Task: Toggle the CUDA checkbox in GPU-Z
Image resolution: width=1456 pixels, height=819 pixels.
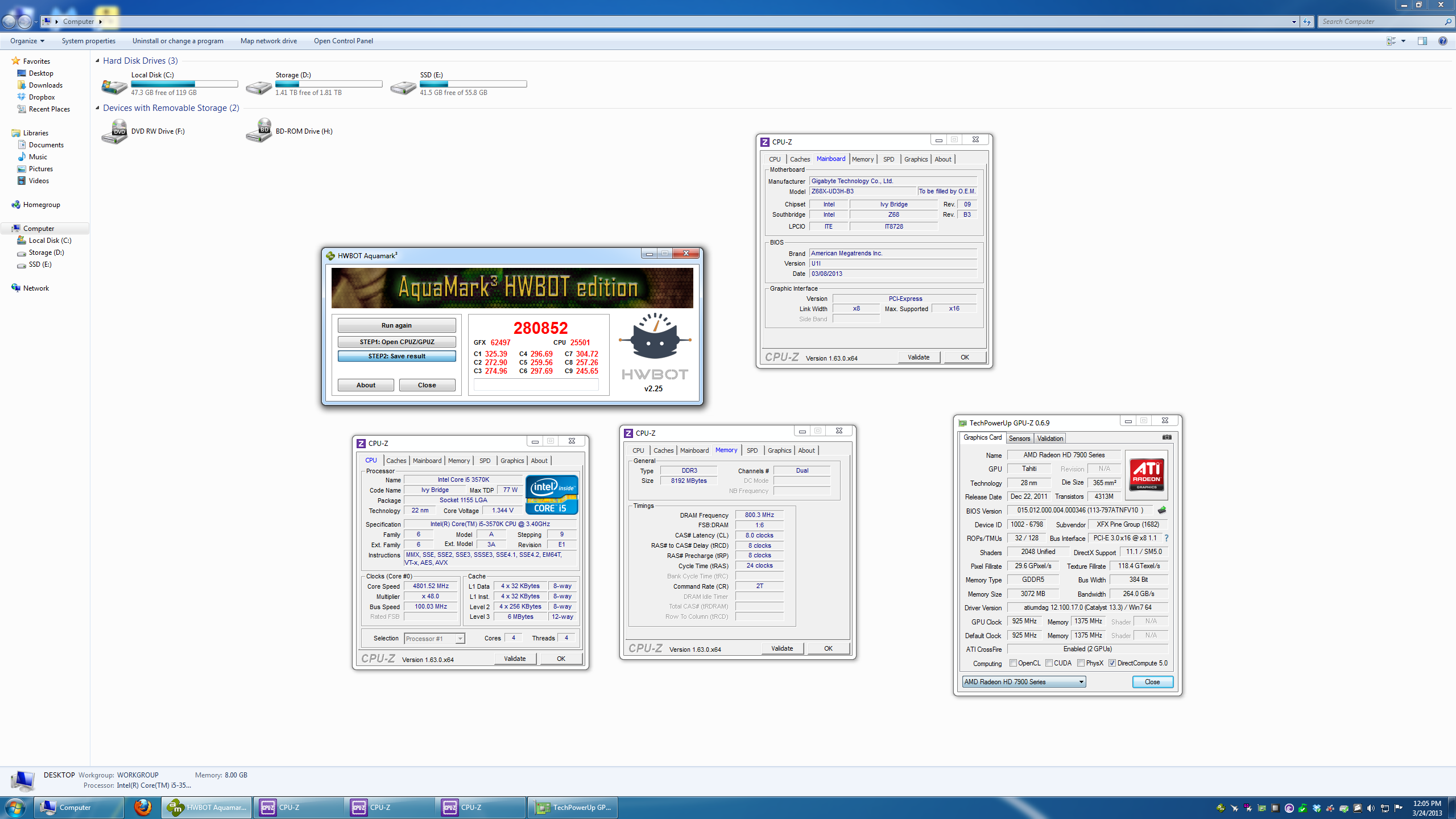Action: pyautogui.click(x=1049, y=663)
